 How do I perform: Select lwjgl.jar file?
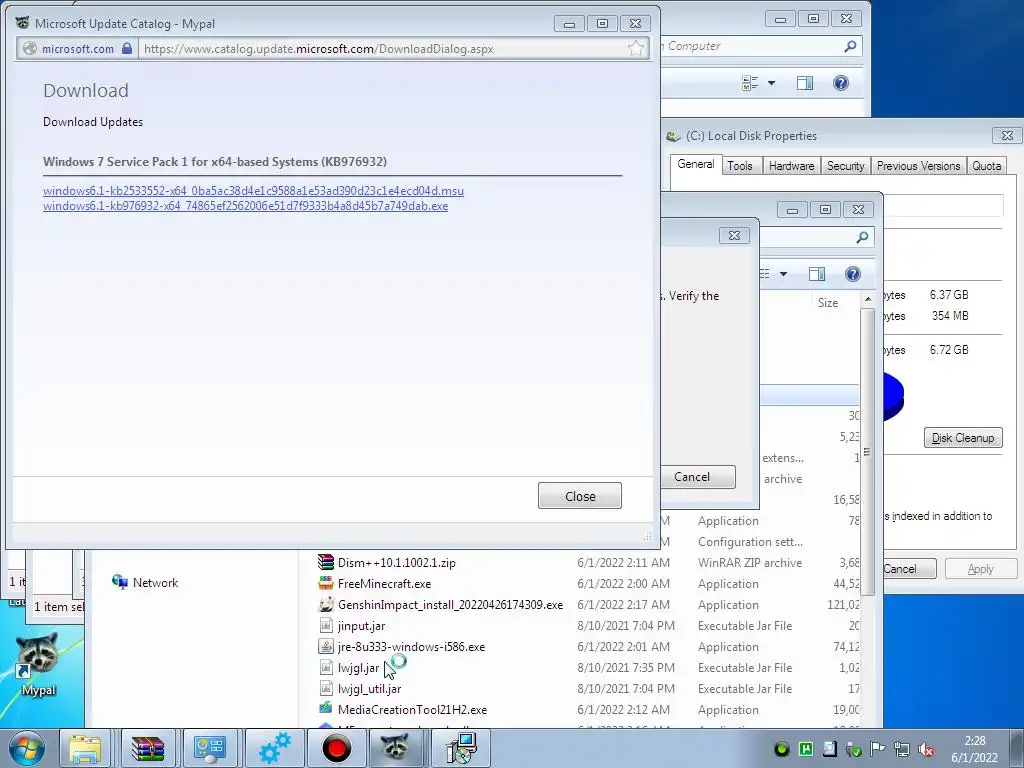359,667
